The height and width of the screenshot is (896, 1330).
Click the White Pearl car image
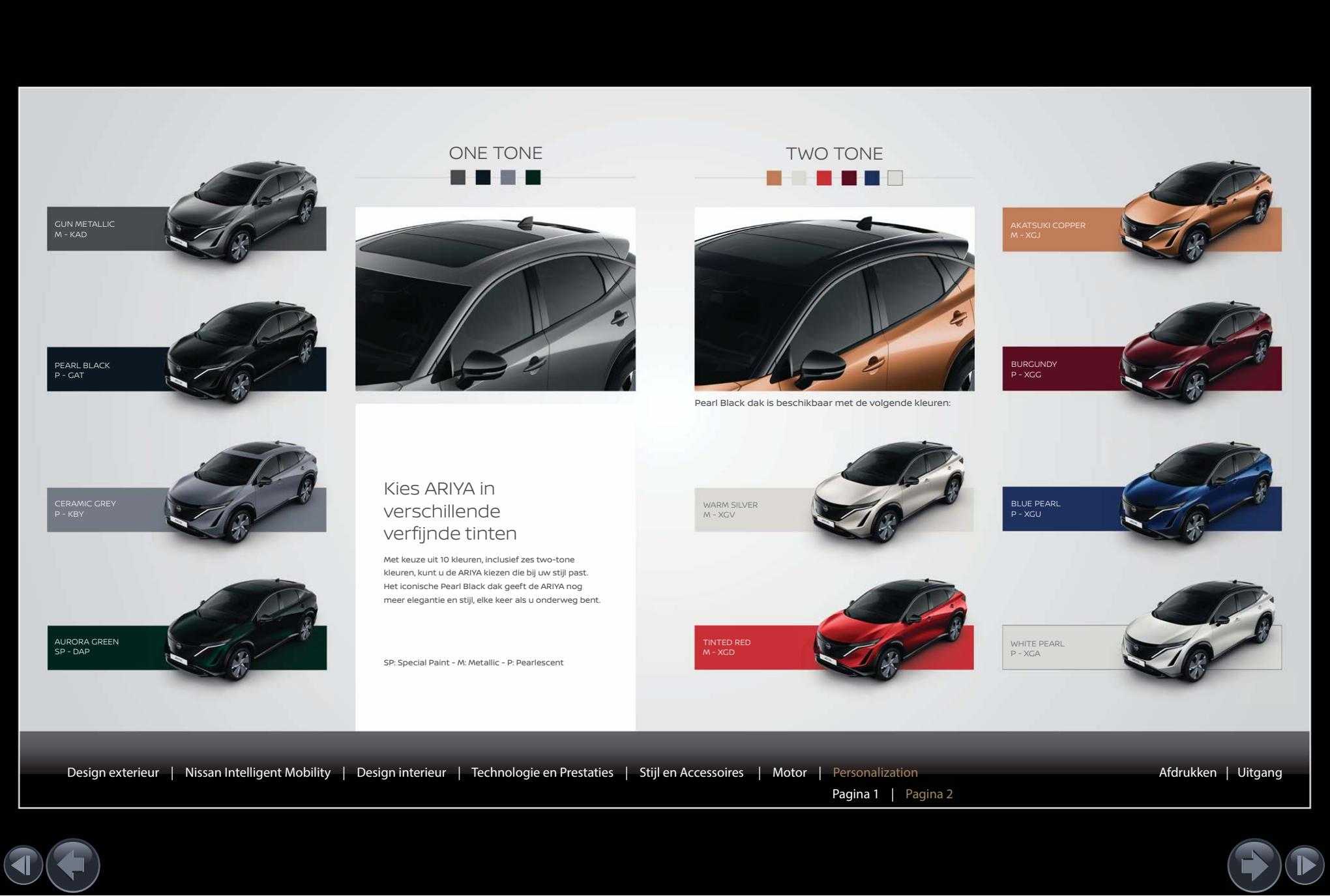[x=1197, y=631]
